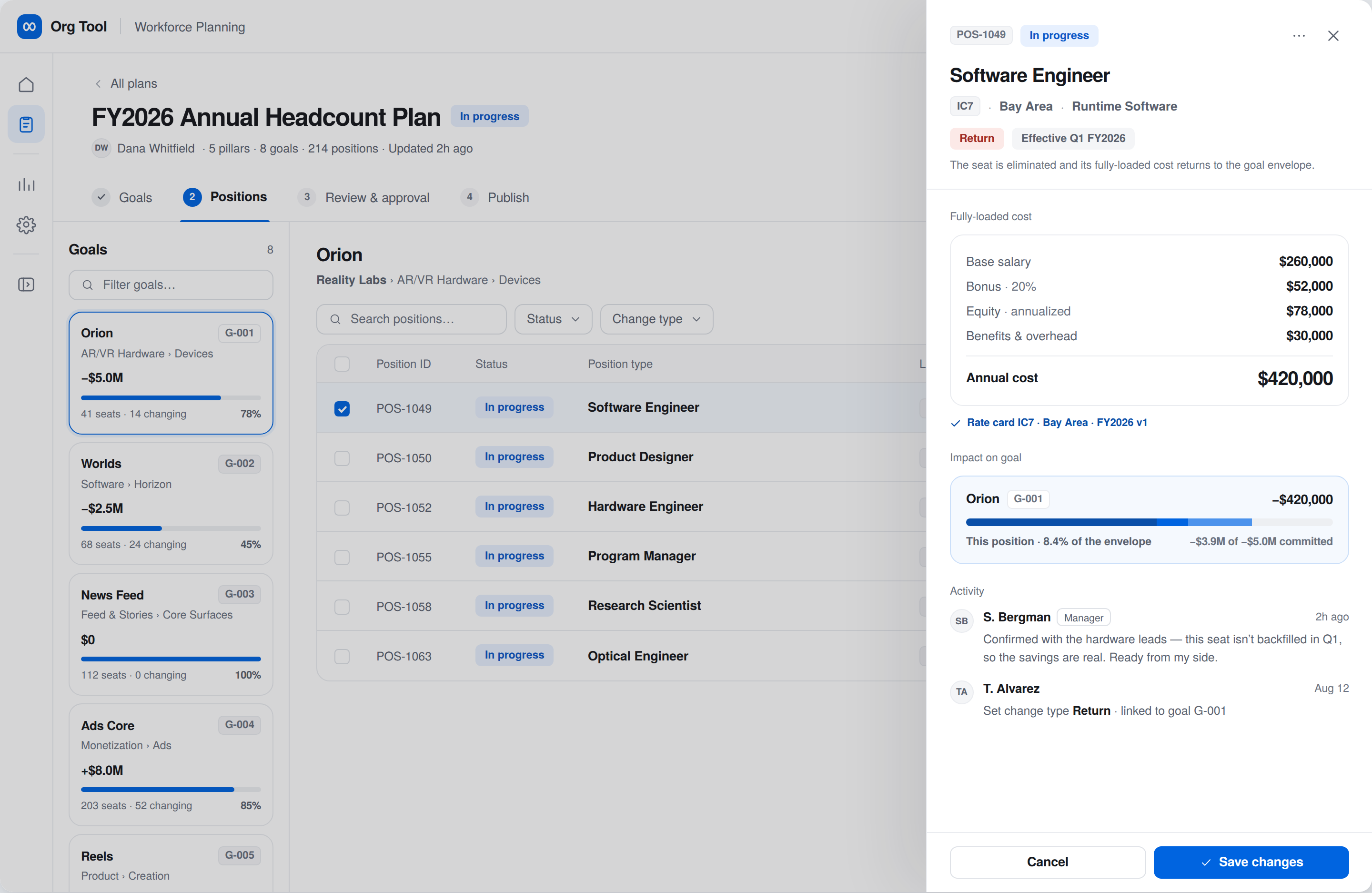The image size is (1372, 893).
Task: Click the step 2 badge for Positions
Action: pos(192,197)
